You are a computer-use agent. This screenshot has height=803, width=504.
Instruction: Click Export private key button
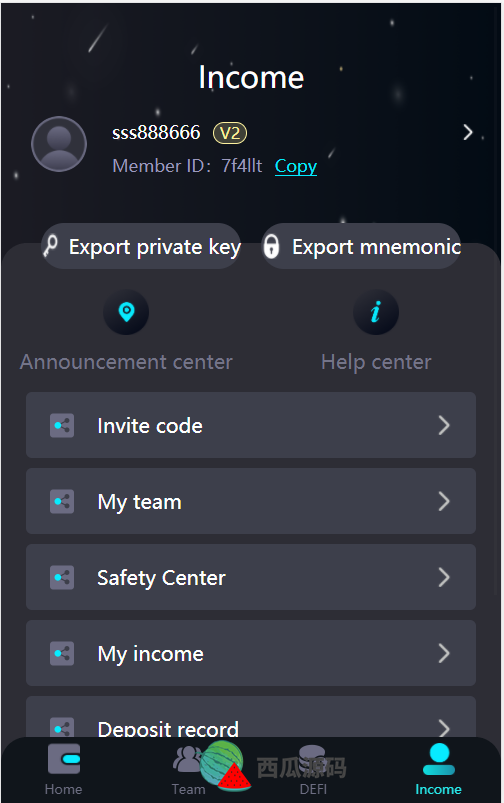[141, 246]
